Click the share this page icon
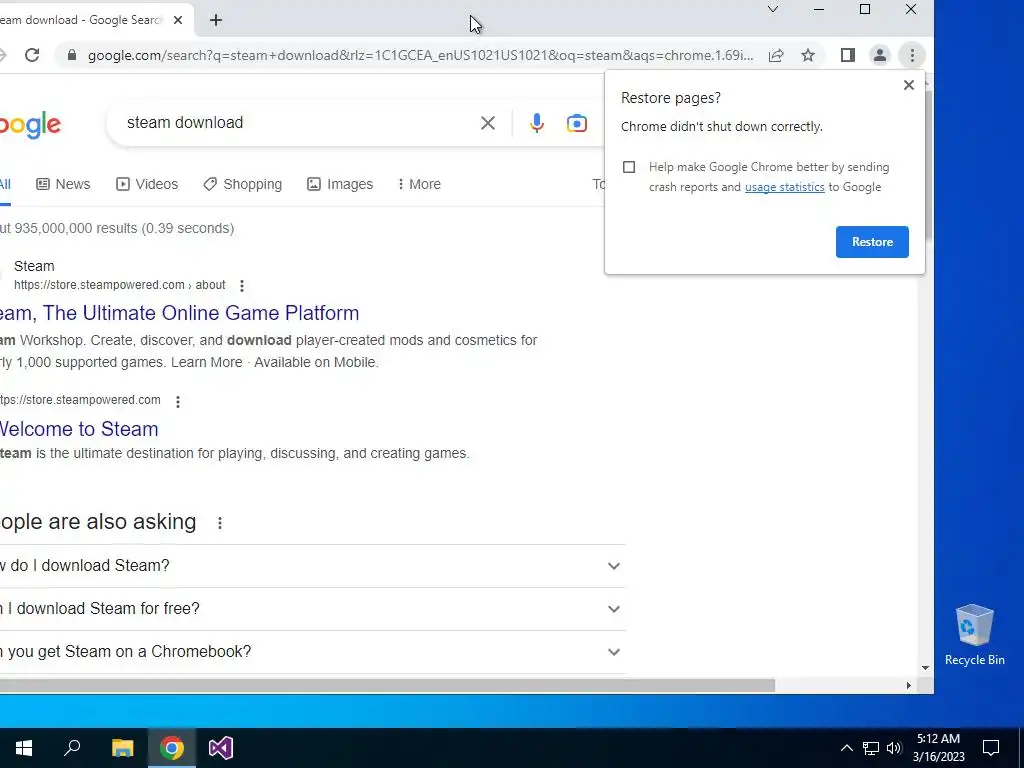 pyautogui.click(x=776, y=56)
